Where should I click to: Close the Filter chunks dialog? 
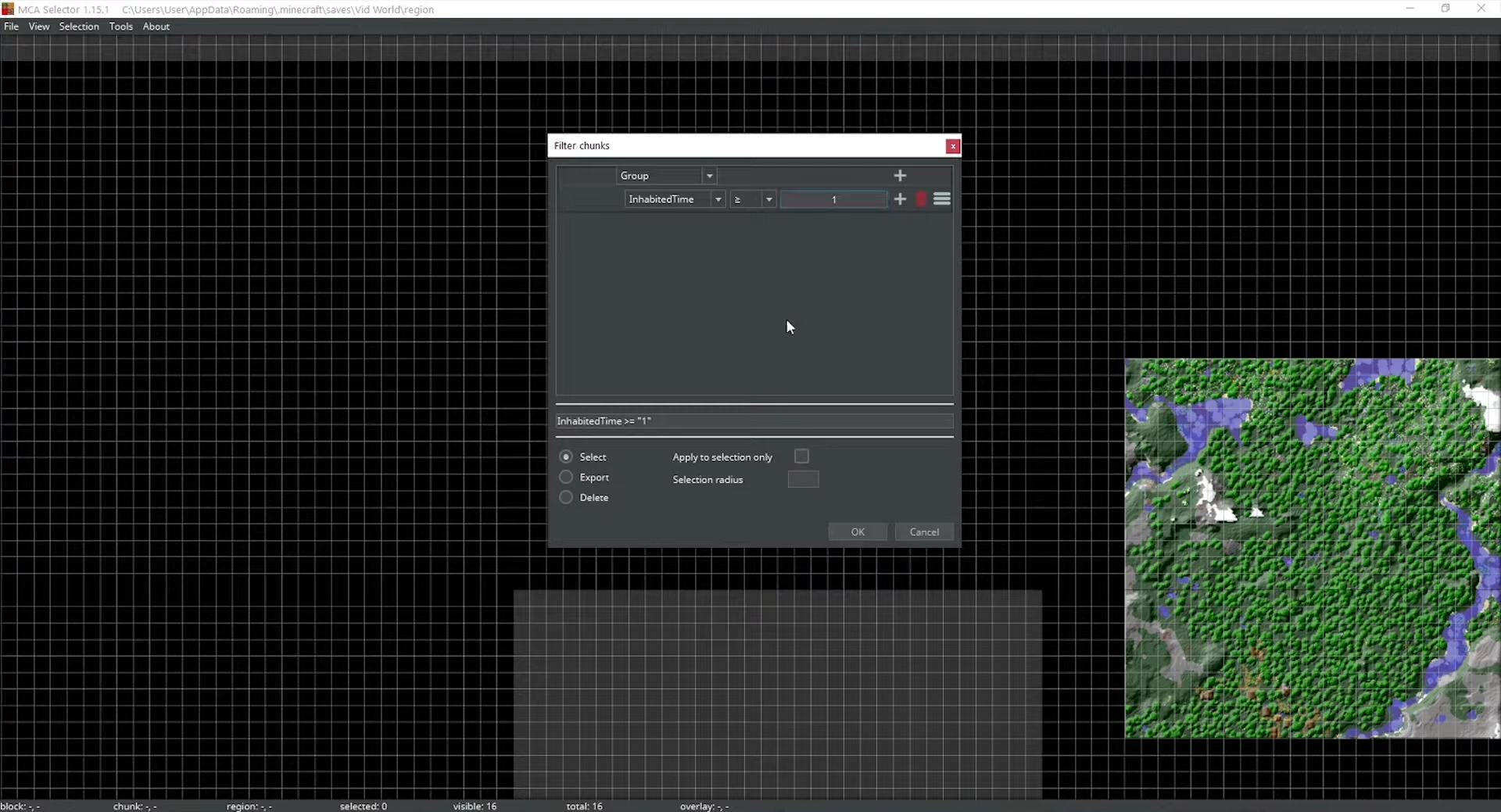click(952, 146)
